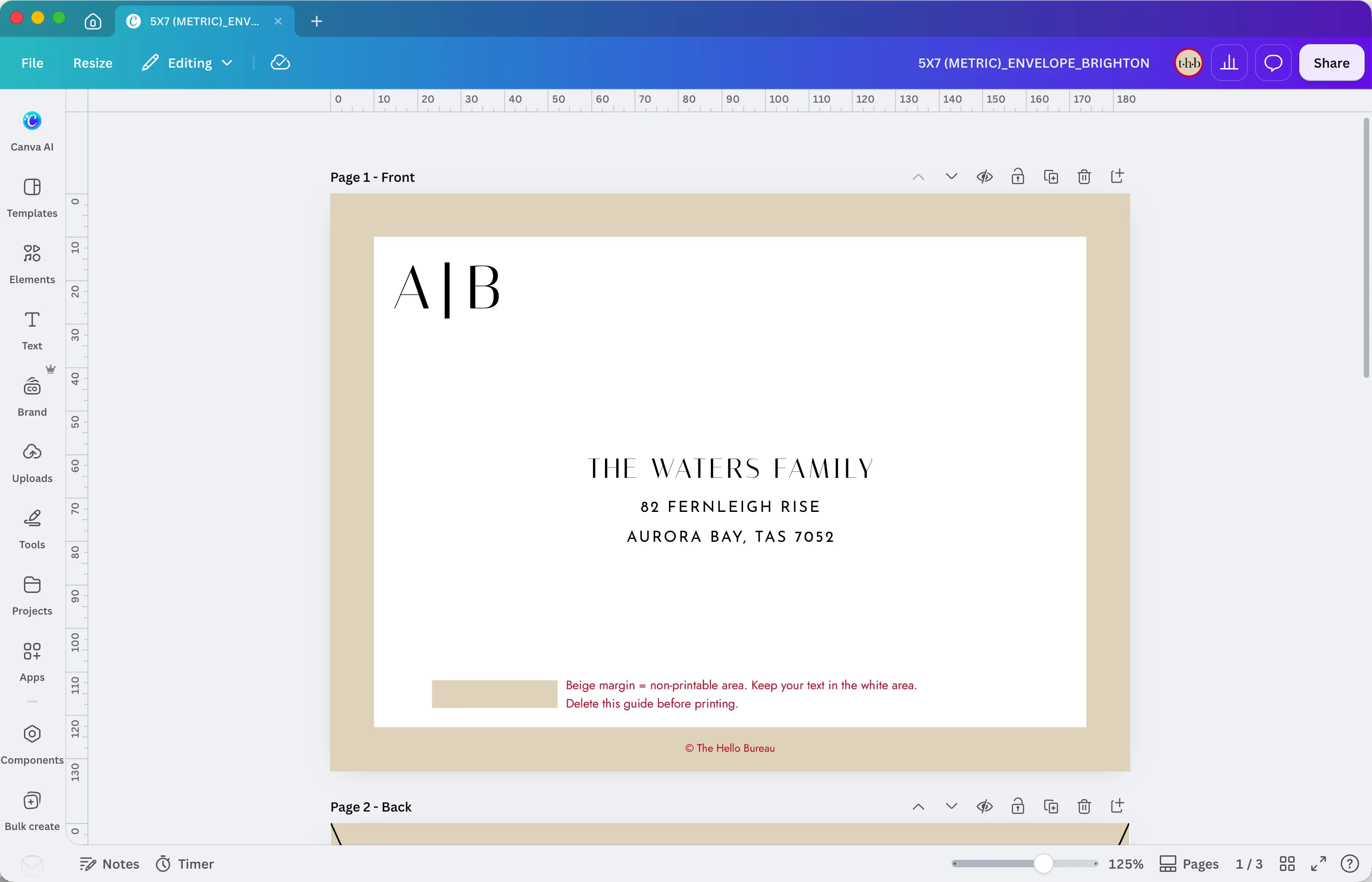Viewport: 1372px width, 882px height.
Task: Toggle lock on Page 1 - Front
Action: [1017, 176]
